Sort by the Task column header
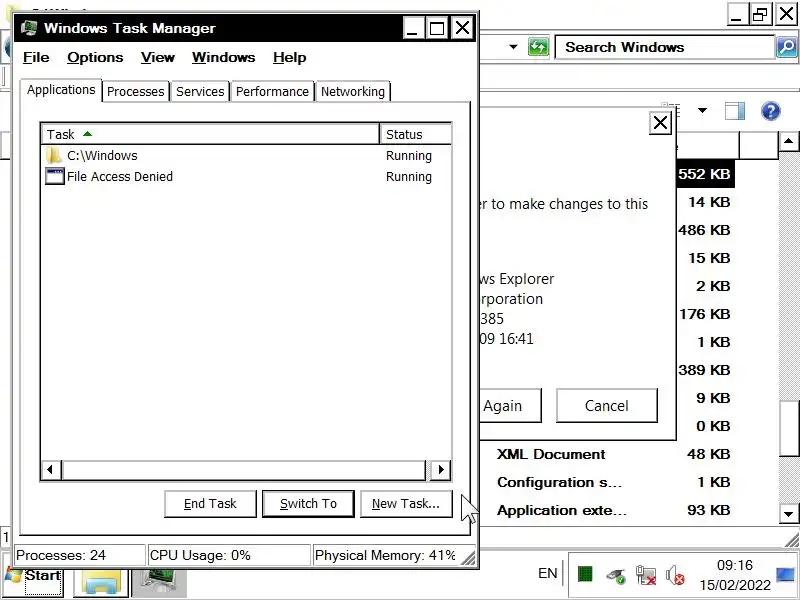The width and height of the screenshot is (800, 600). point(210,134)
